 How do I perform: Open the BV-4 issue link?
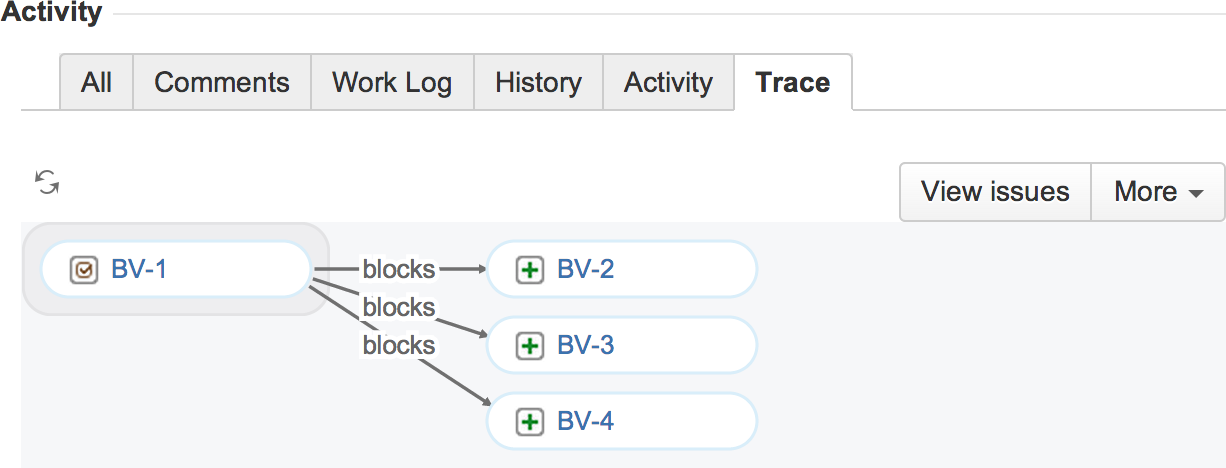(585, 422)
